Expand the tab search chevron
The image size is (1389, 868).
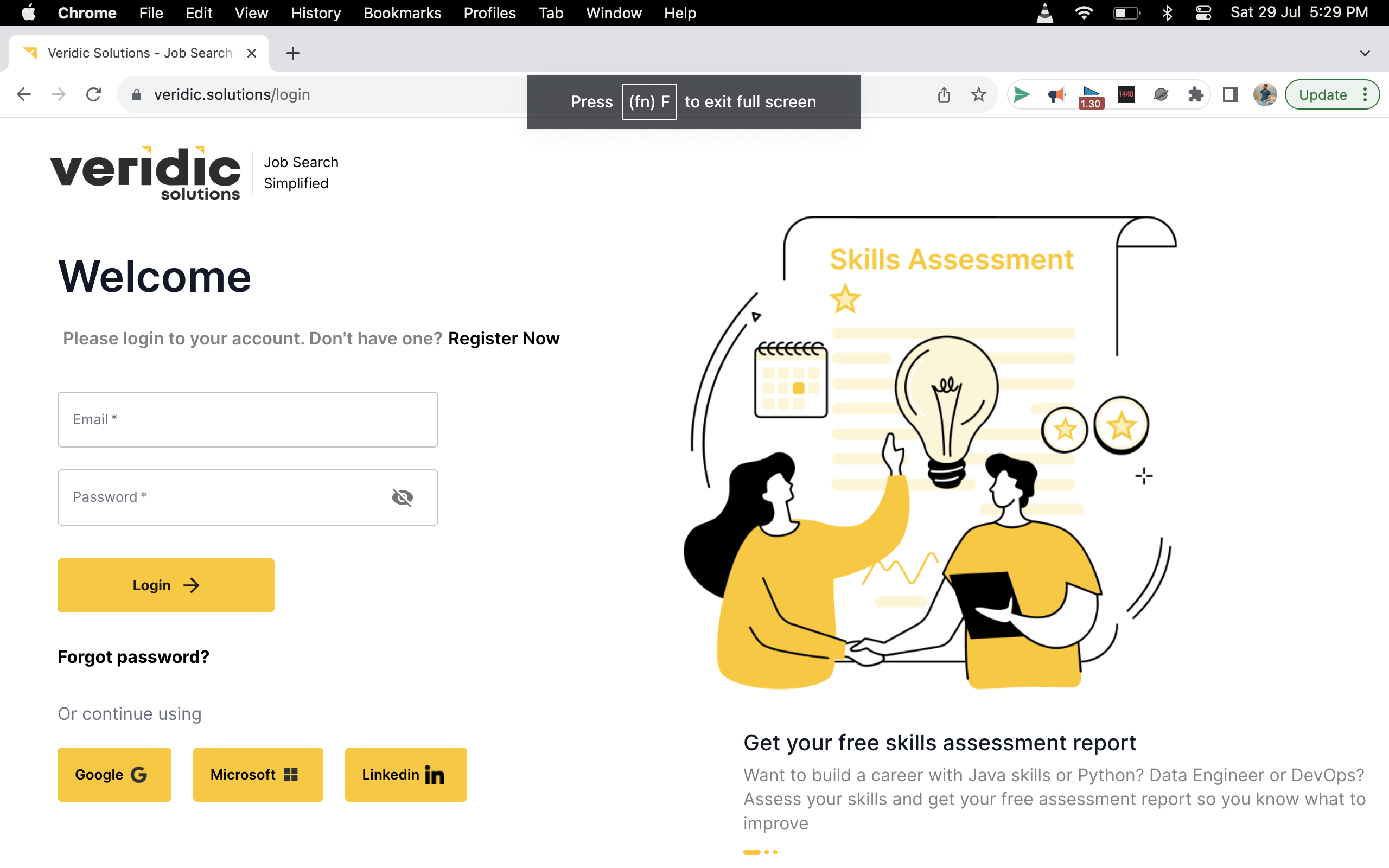tap(1365, 53)
